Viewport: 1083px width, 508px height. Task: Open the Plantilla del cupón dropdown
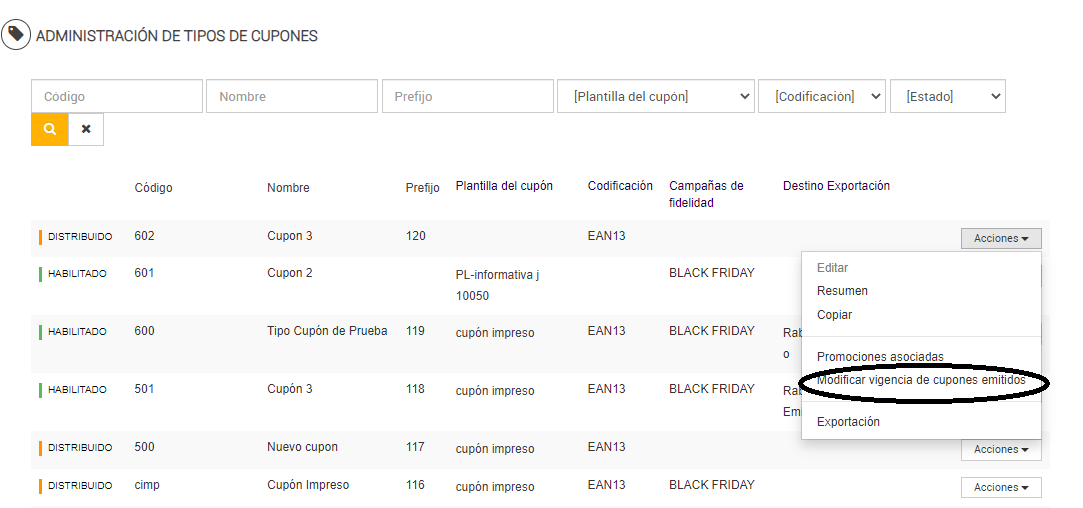click(x=655, y=97)
